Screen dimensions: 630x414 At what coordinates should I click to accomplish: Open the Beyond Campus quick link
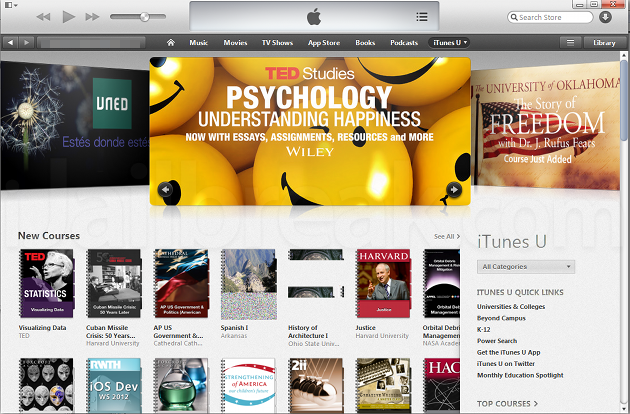pyautogui.click(x=501, y=318)
